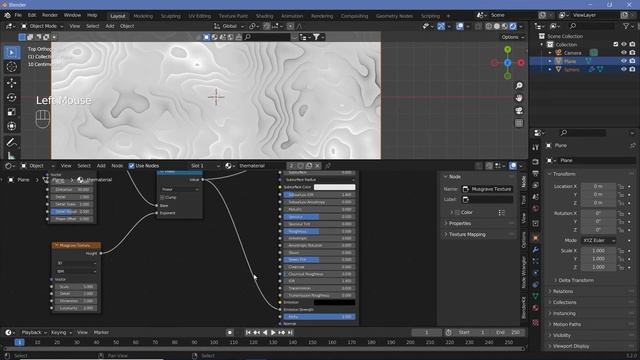Pin the node editor material icon
Viewport: 640px width, 360px height.
coord(328,166)
